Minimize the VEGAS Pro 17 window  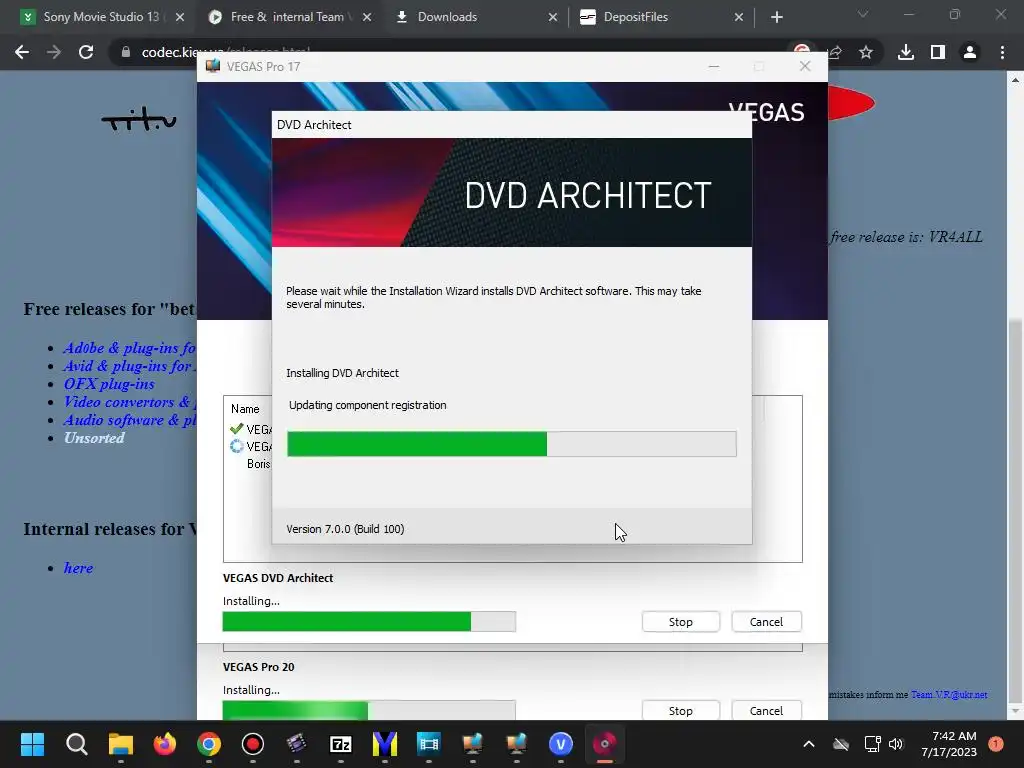pyautogui.click(x=714, y=67)
